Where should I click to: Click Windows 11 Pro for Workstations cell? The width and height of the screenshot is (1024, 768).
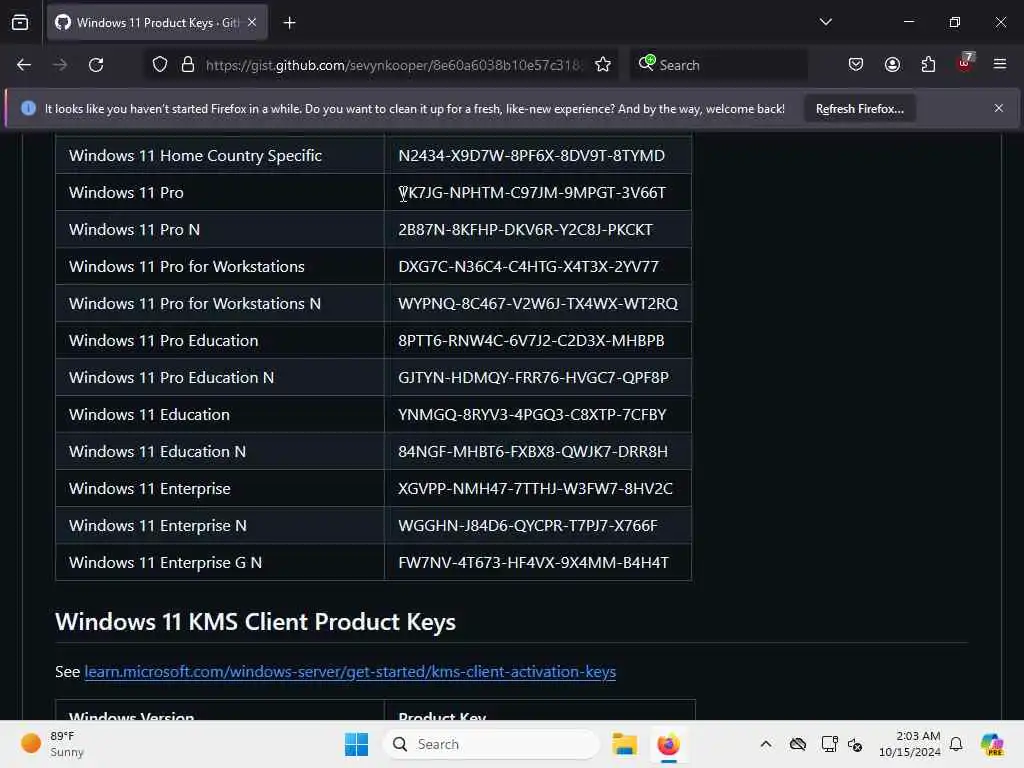220,266
